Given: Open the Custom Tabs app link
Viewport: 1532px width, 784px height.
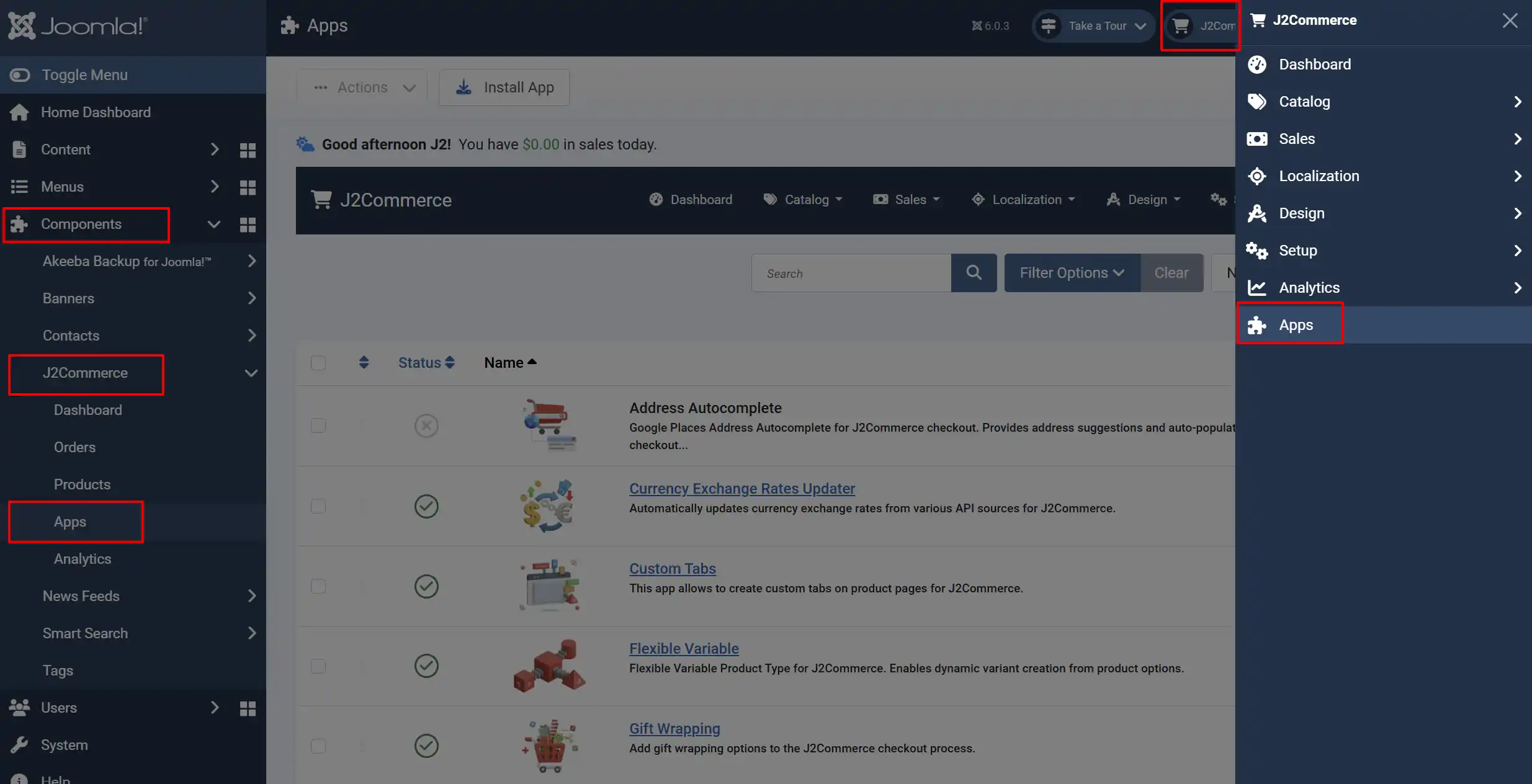Looking at the screenshot, I should tap(673, 569).
